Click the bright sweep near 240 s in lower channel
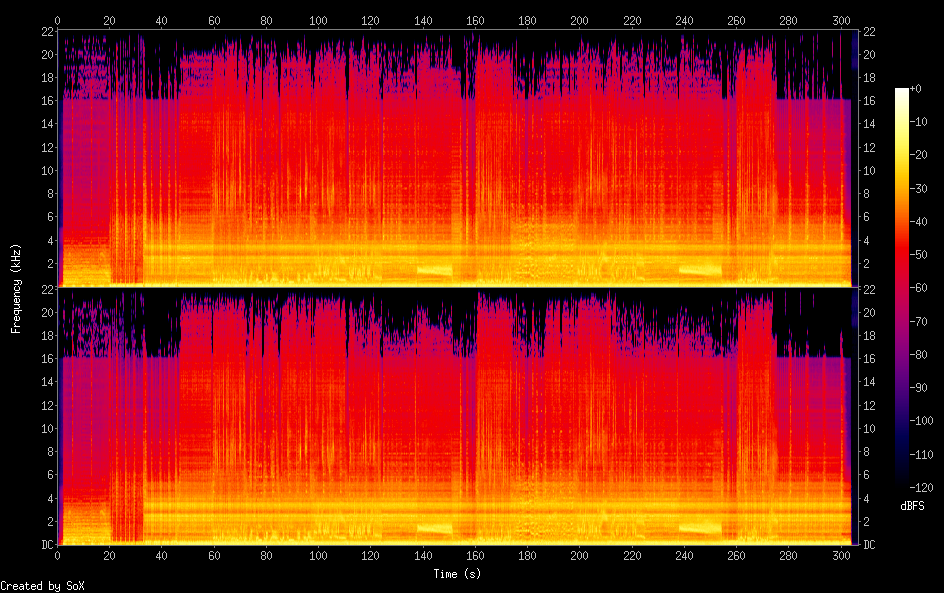Image resolution: width=944 pixels, height=593 pixels. 700,528
